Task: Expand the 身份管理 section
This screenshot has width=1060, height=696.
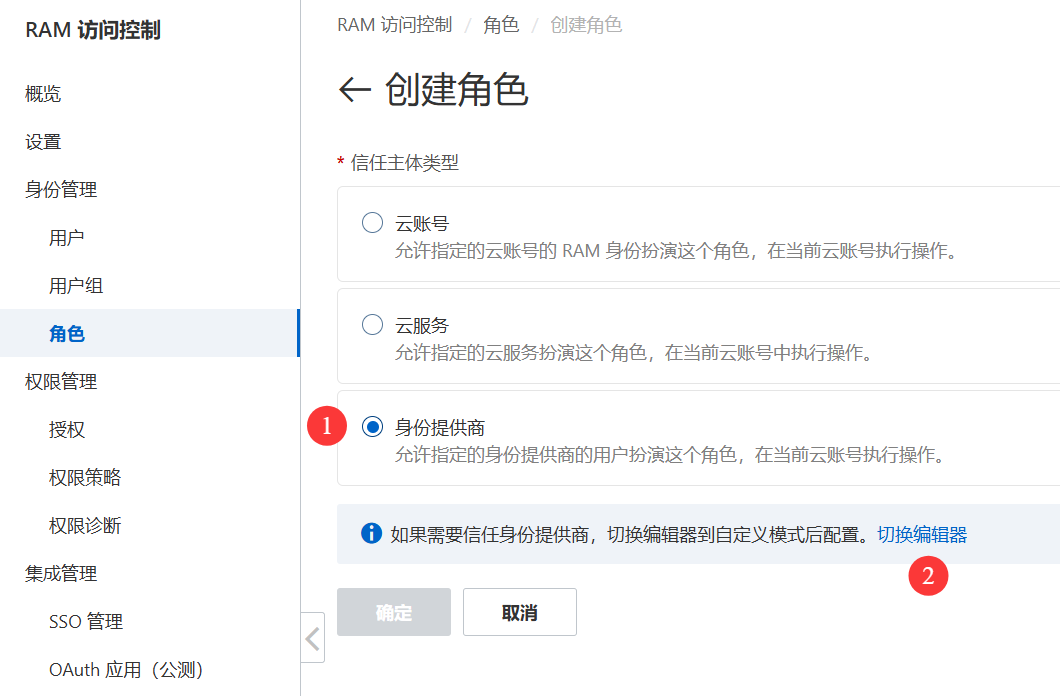Action: click(x=61, y=190)
